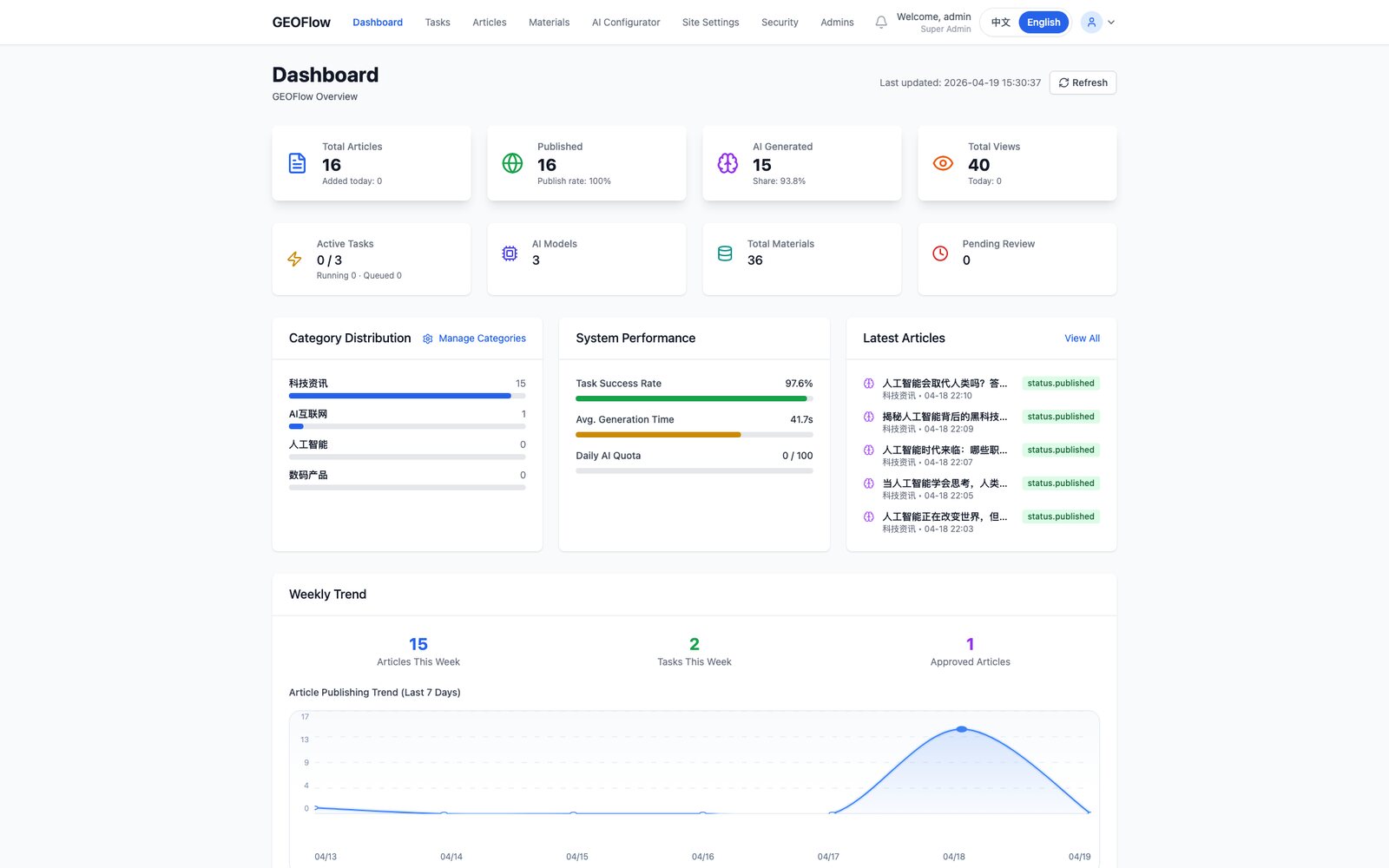
Task: Click the Pending Review clock icon
Action: click(940, 253)
